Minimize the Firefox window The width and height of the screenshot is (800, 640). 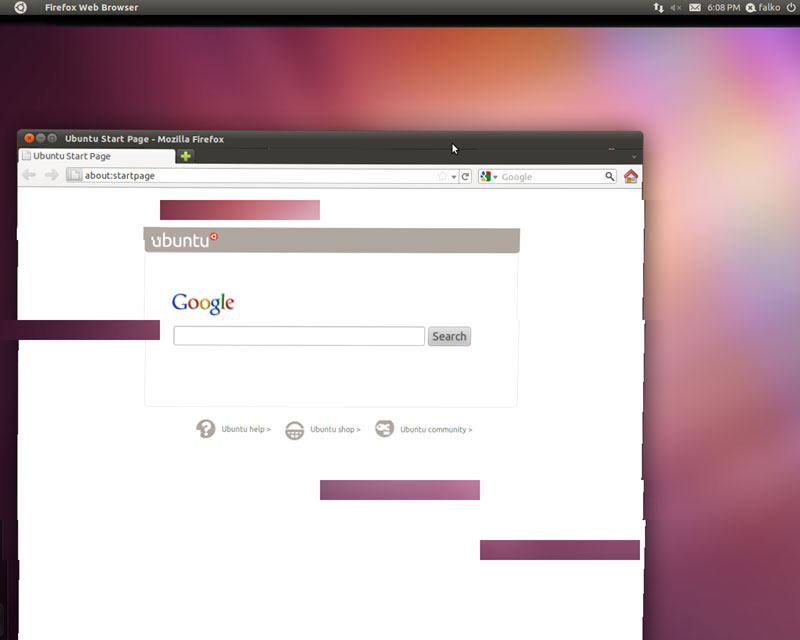[40, 138]
